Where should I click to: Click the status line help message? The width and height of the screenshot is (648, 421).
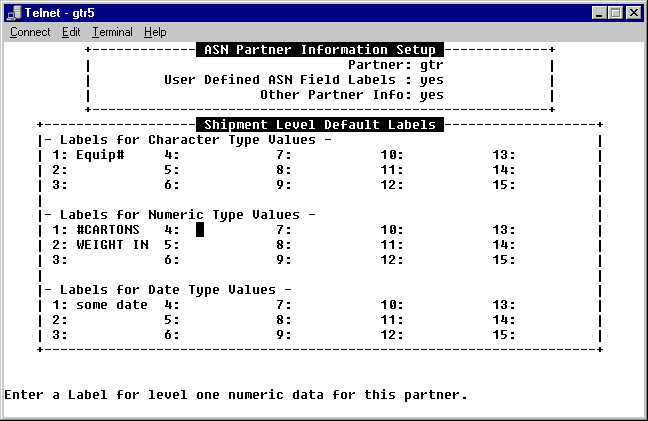tap(236, 395)
